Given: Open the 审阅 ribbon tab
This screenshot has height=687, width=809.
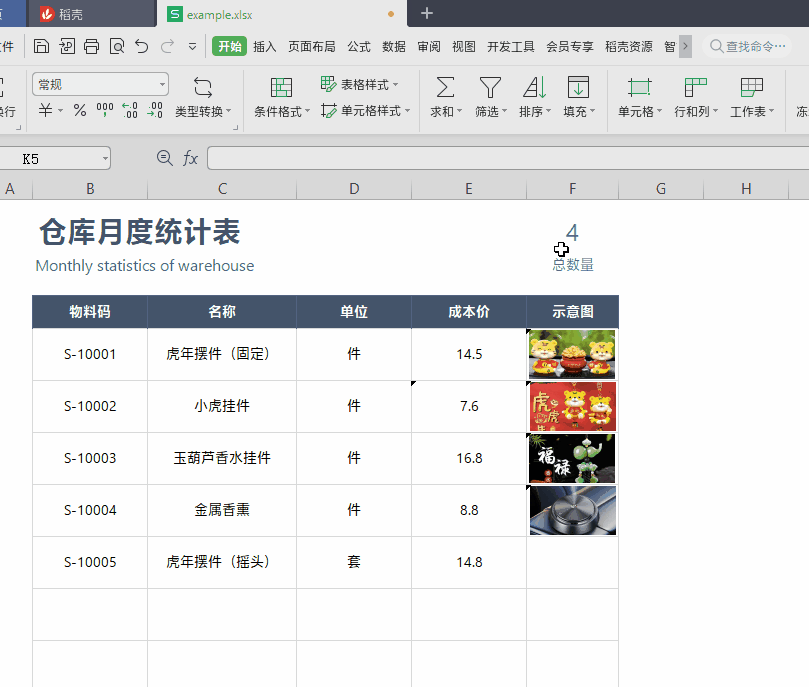Looking at the screenshot, I should [x=429, y=46].
